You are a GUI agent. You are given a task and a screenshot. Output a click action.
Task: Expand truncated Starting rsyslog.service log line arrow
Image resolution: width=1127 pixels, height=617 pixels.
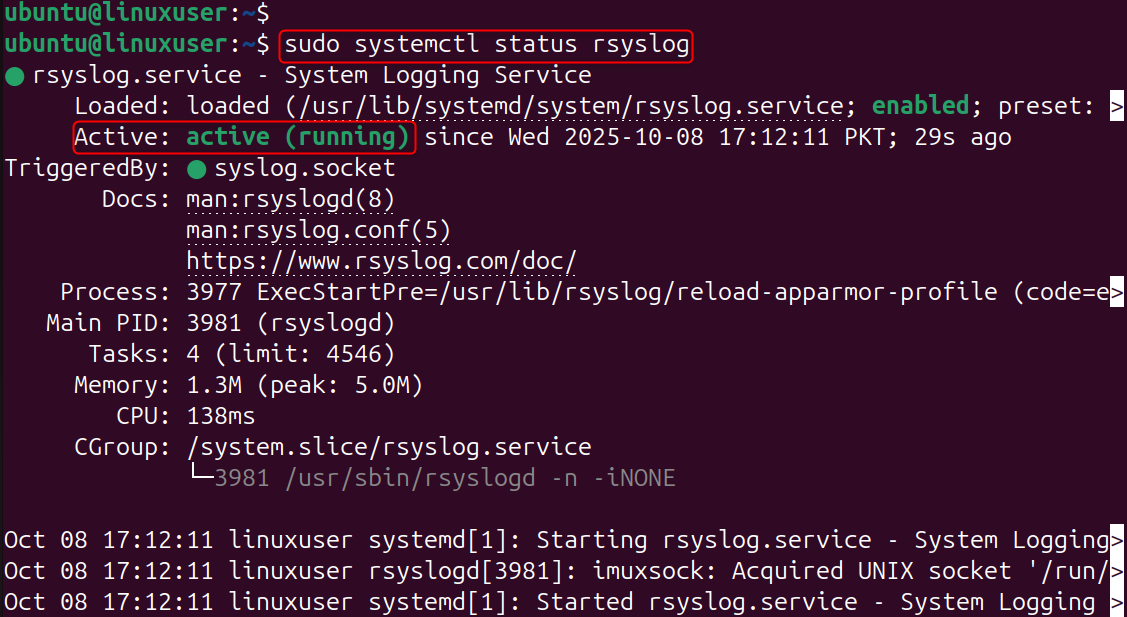1117,540
